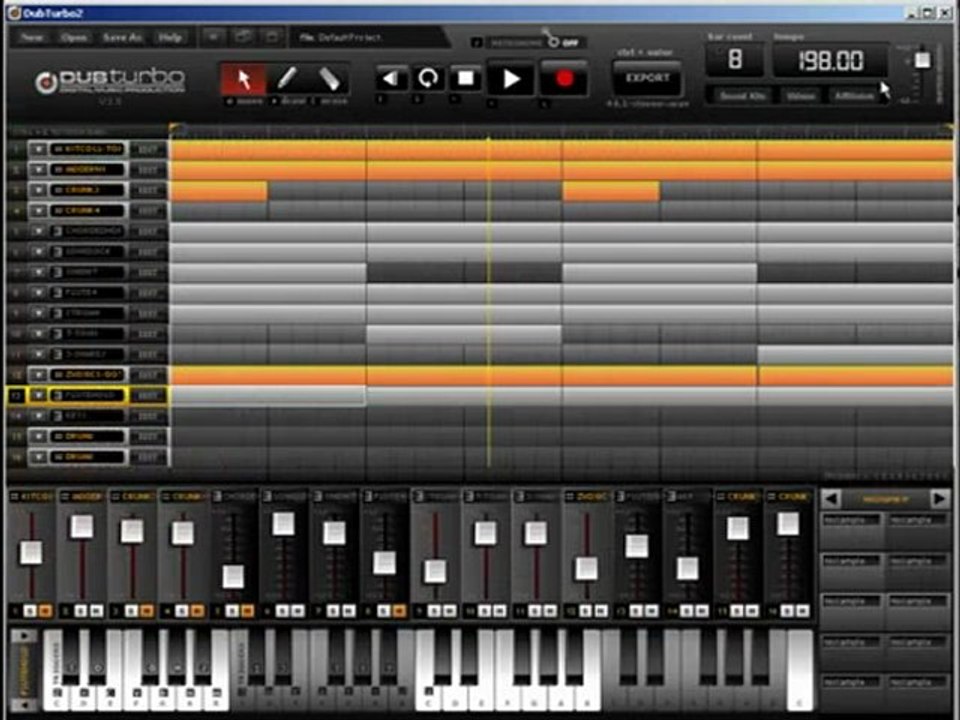Click the keyboard scroll arrow above the piano's left strip
This screenshot has height=720, width=960.
point(23,636)
